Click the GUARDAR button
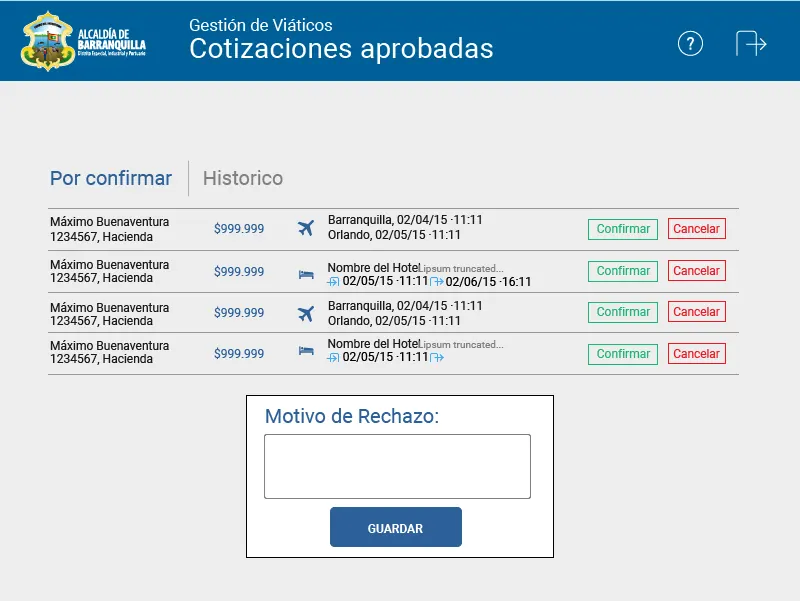Screen dimensions: 800x601 tap(396, 527)
